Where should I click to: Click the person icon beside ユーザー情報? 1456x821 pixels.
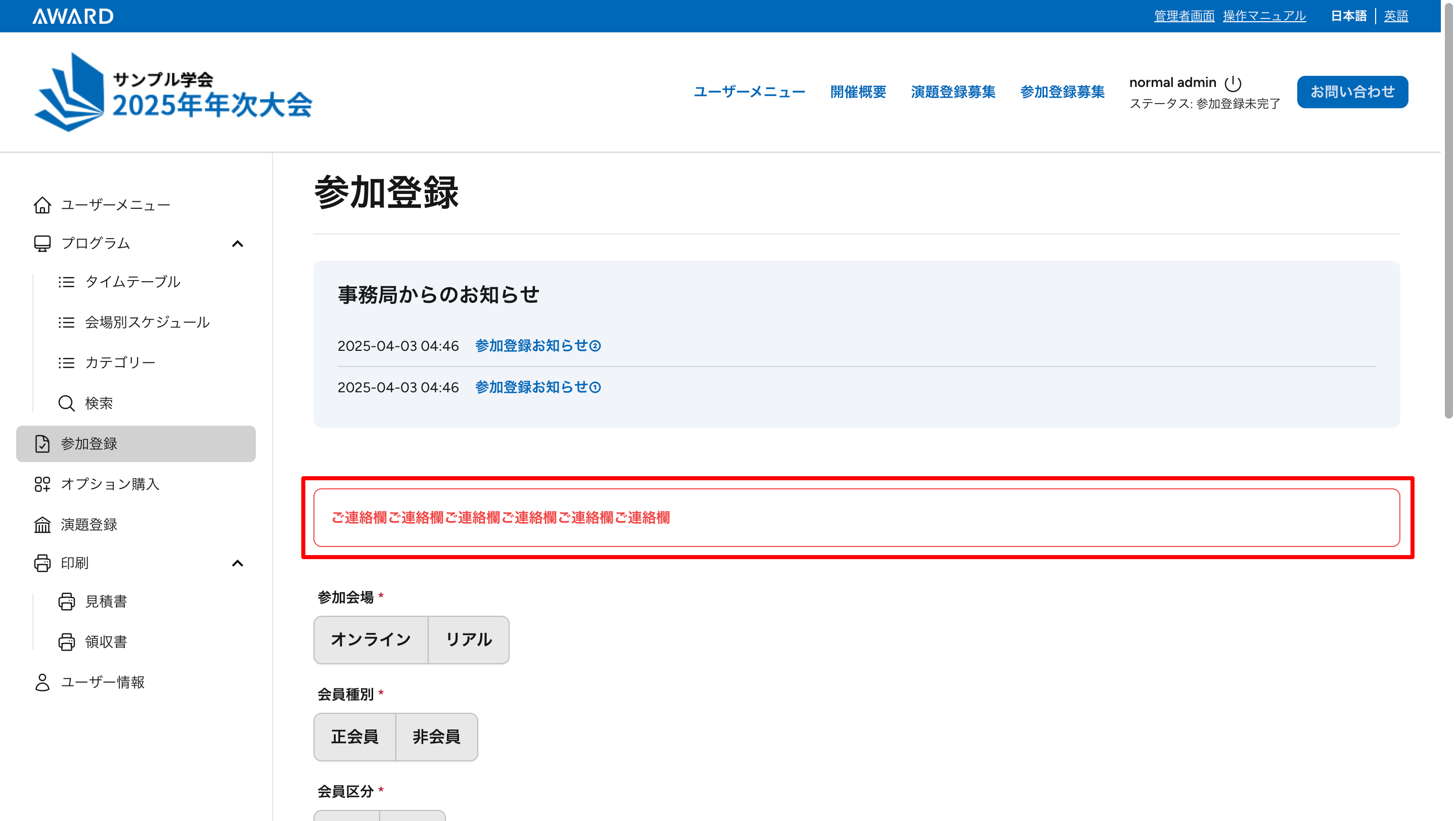42,682
